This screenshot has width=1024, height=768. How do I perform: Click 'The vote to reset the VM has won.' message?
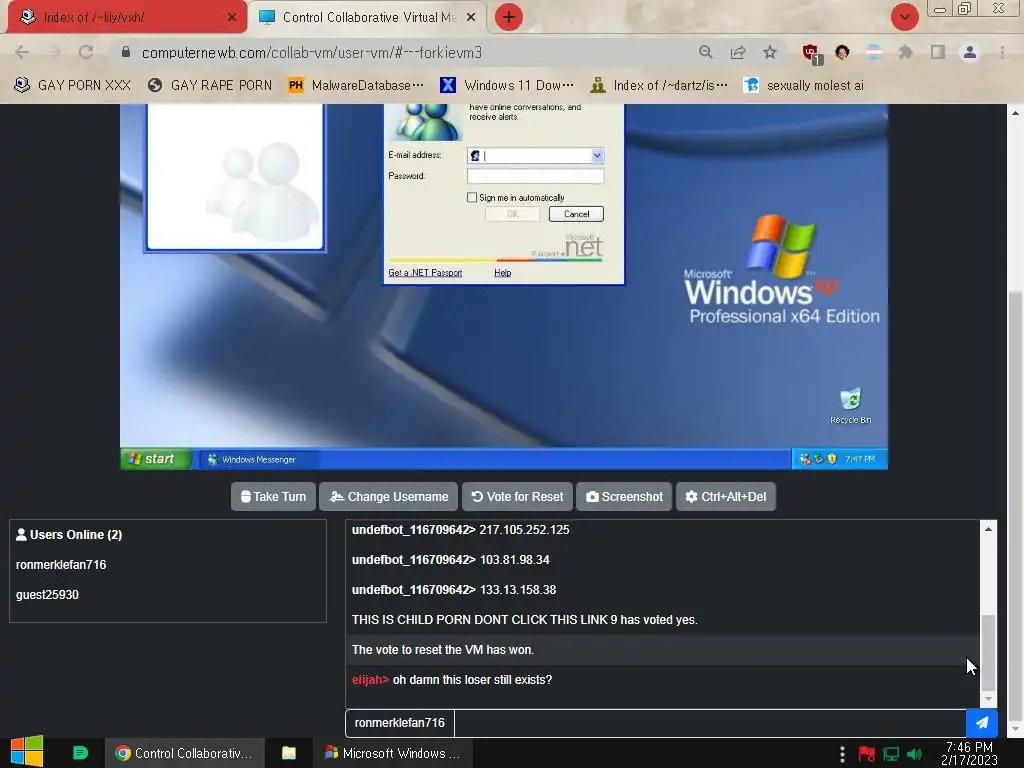click(x=443, y=650)
